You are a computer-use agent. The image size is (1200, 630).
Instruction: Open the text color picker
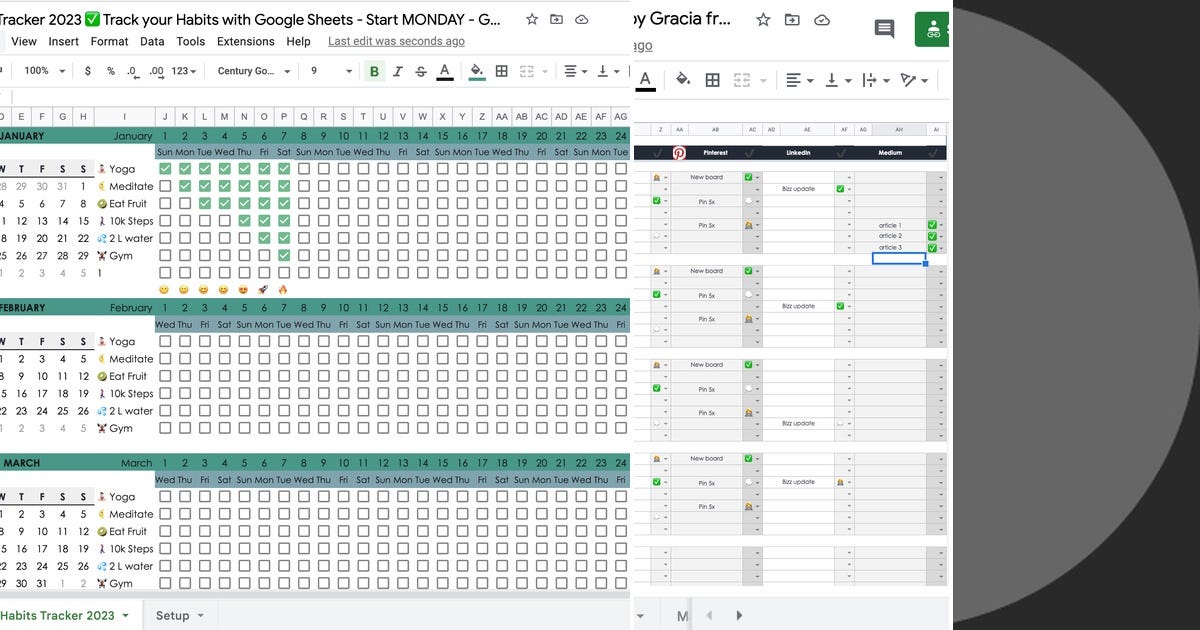(x=444, y=71)
